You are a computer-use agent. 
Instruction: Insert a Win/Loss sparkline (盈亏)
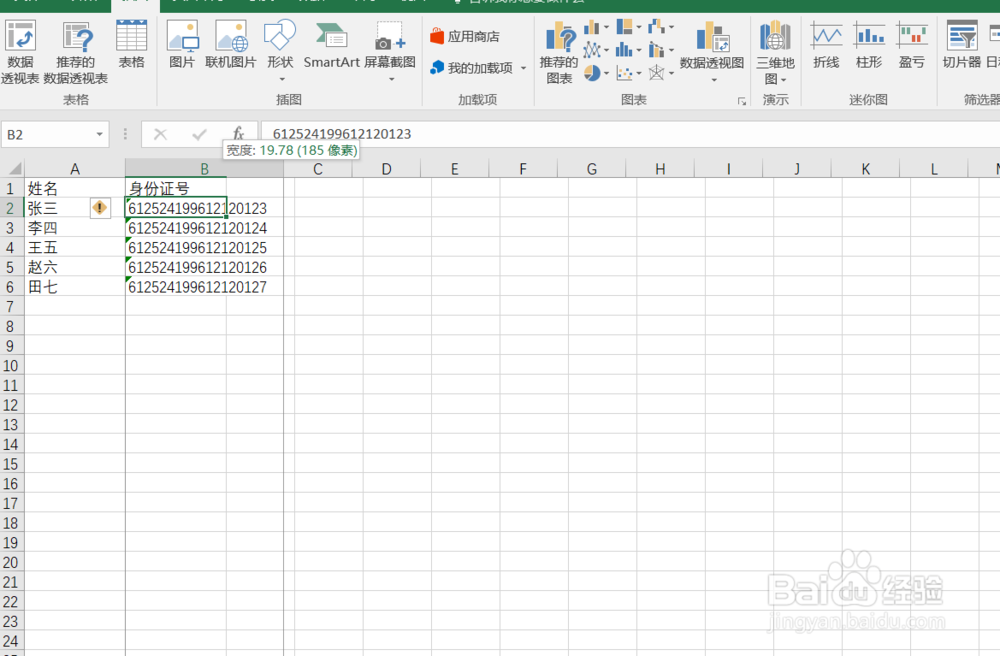pyautogui.click(x=911, y=45)
